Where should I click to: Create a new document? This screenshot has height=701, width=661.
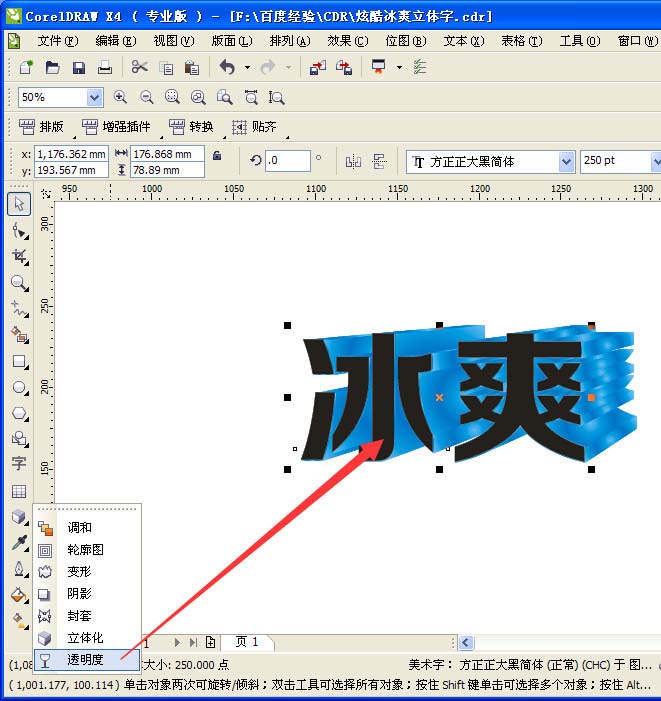(x=26, y=68)
